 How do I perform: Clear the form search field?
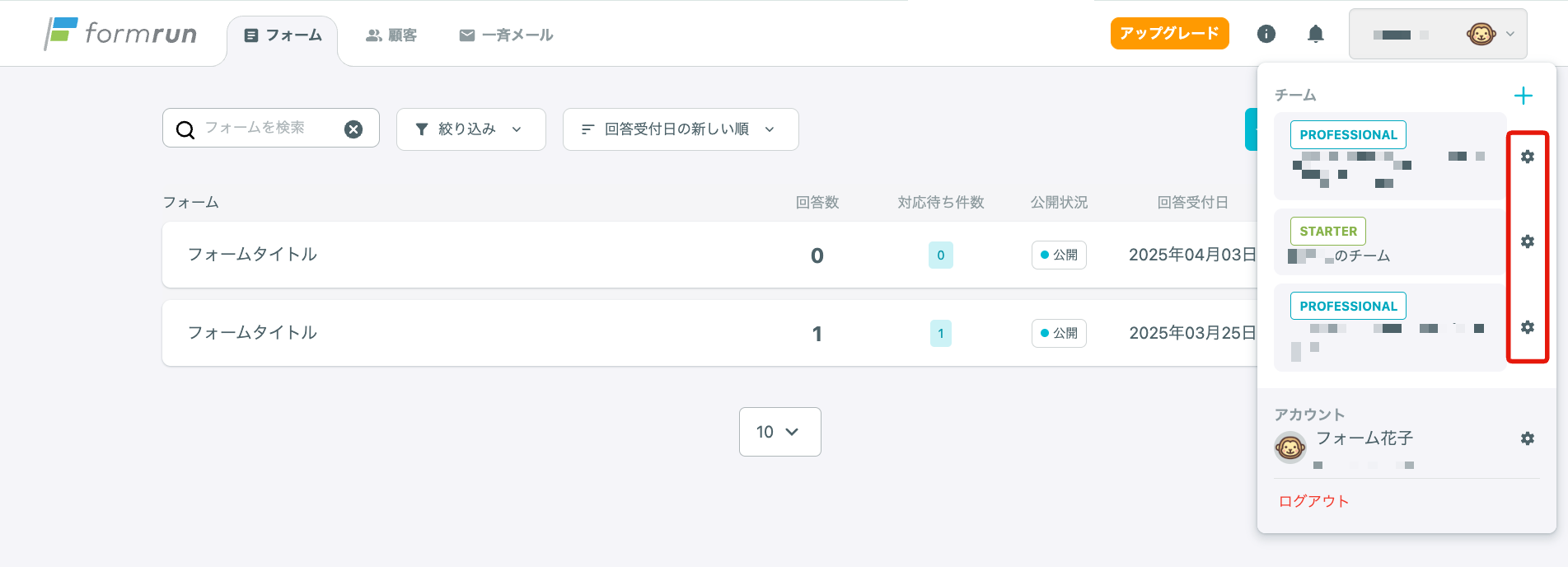[353, 129]
